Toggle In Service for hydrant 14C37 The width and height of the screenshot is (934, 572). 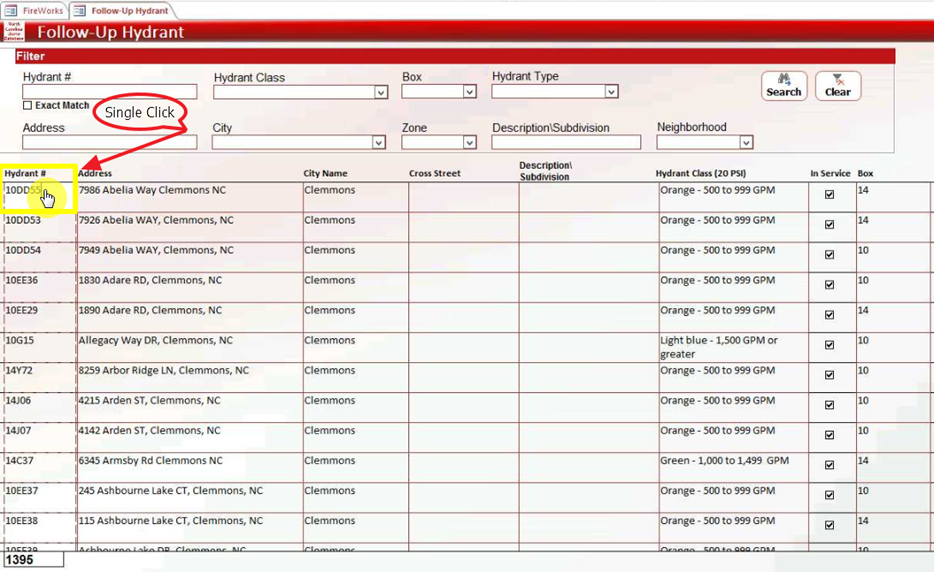point(829,465)
